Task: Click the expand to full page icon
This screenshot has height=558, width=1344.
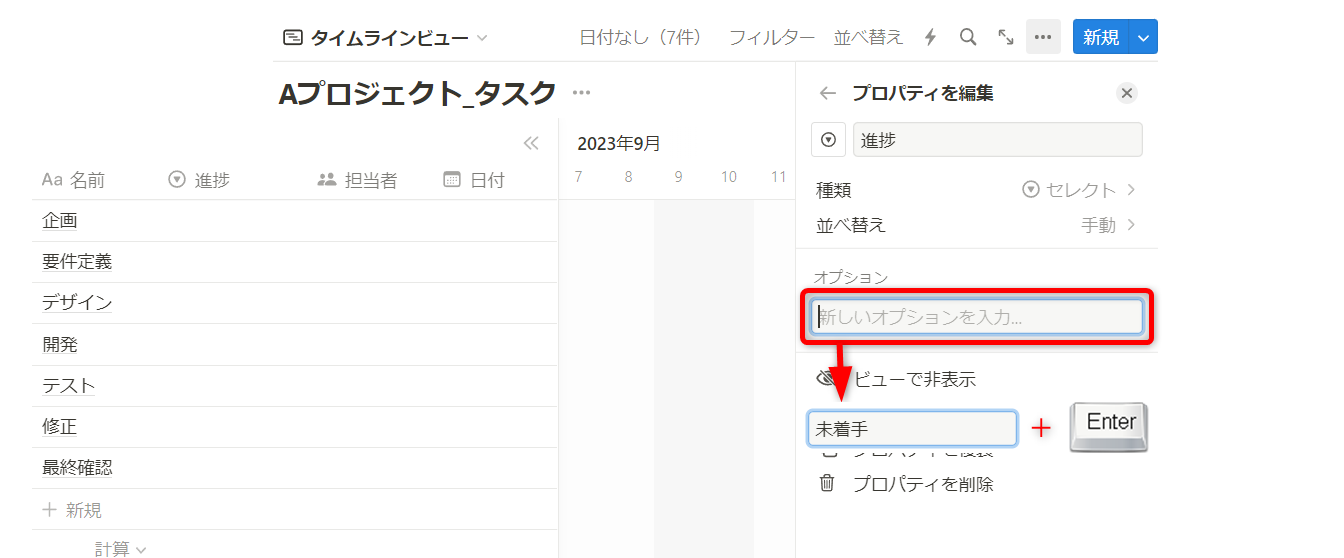Action: 1006,37
